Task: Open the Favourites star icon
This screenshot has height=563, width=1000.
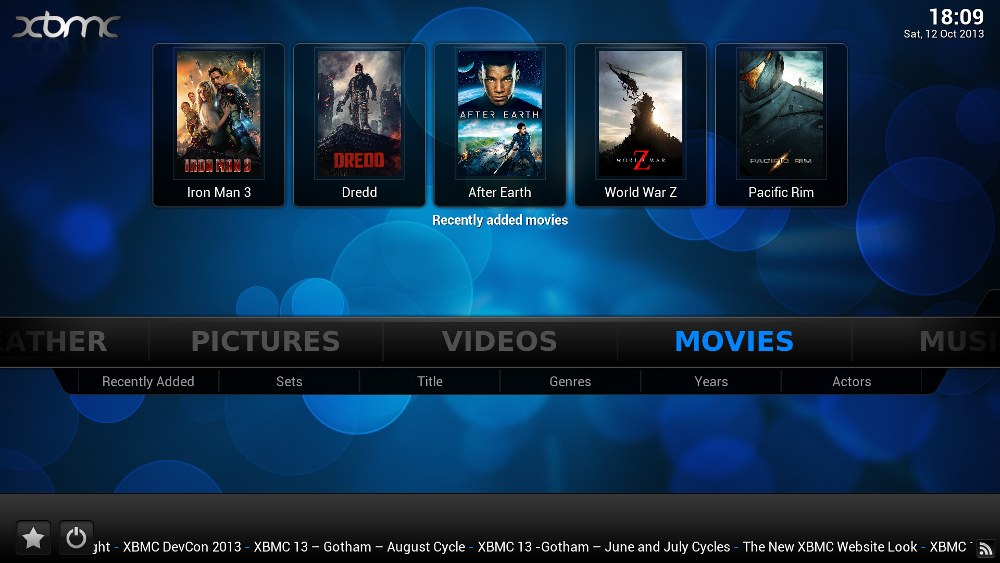Action: click(33, 538)
